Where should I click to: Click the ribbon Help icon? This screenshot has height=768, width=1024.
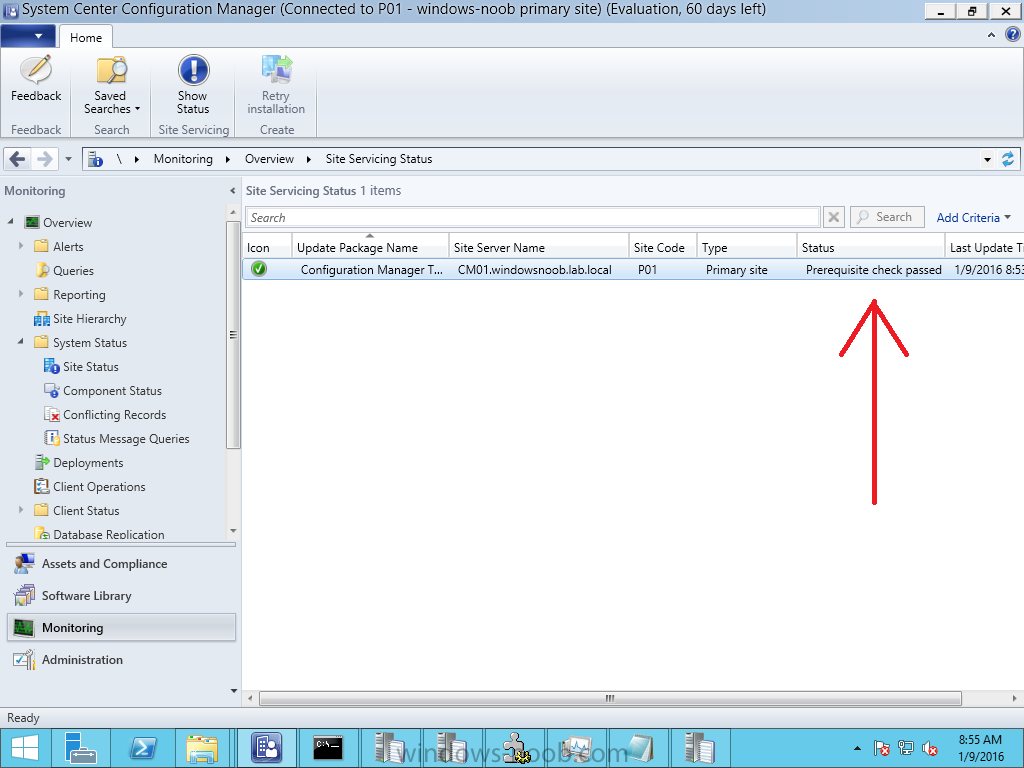[1012, 35]
